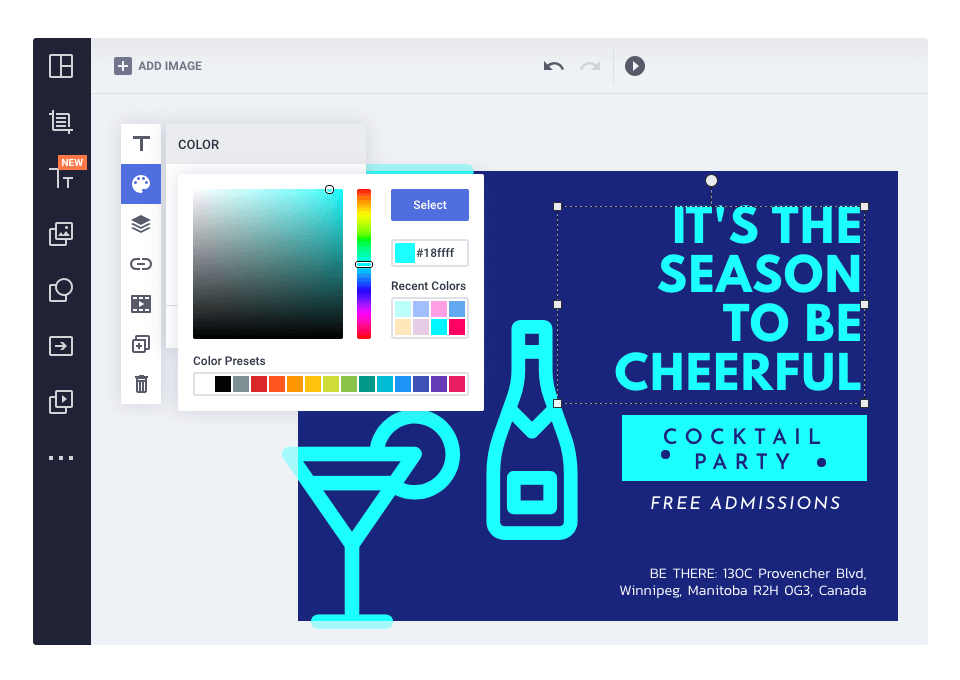Delete the selected element with the trash icon
This screenshot has height=680, width=960.
click(141, 383)
